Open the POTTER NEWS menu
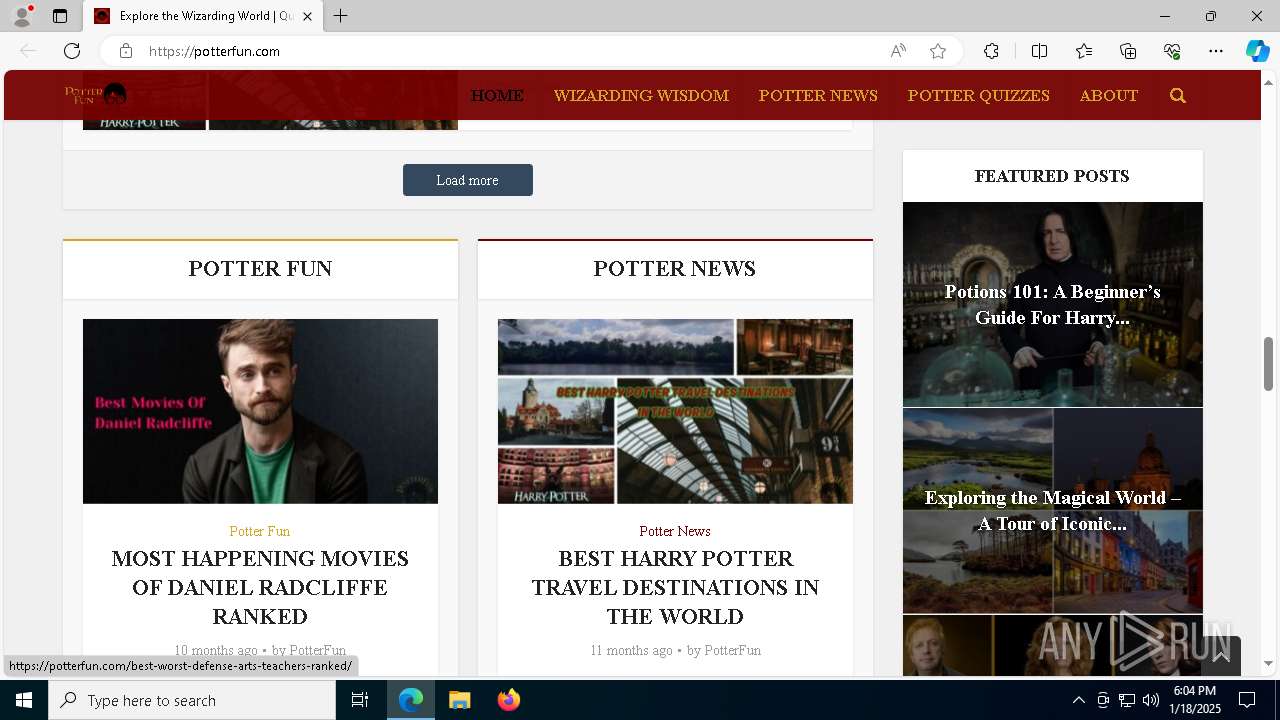This screenshot has width=1280, height=720. click(x=818, y=96)
